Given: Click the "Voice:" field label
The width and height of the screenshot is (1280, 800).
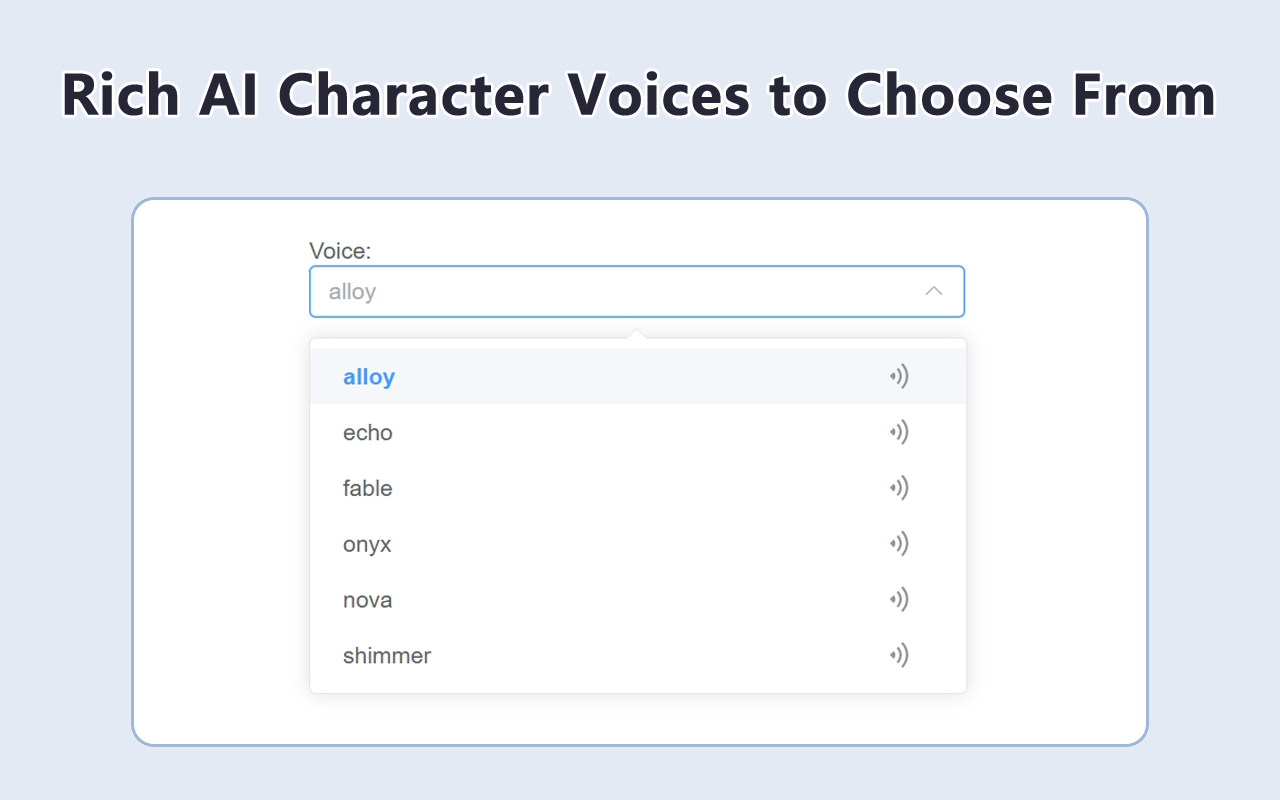Looking at the screenshot, I should [340, 251].
